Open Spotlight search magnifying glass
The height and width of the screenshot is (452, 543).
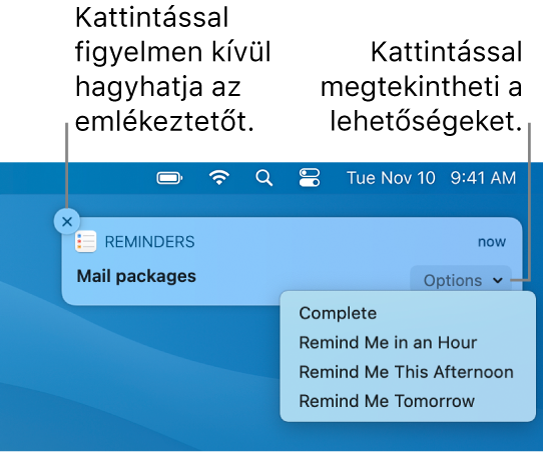coord(264,178)
